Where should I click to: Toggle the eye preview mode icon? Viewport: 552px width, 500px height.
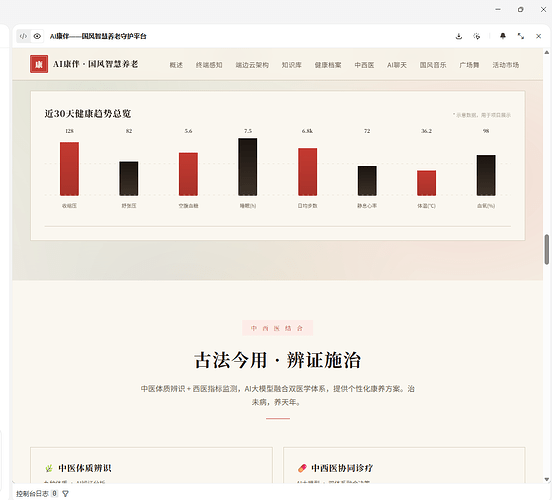click(x=37, y=36)
